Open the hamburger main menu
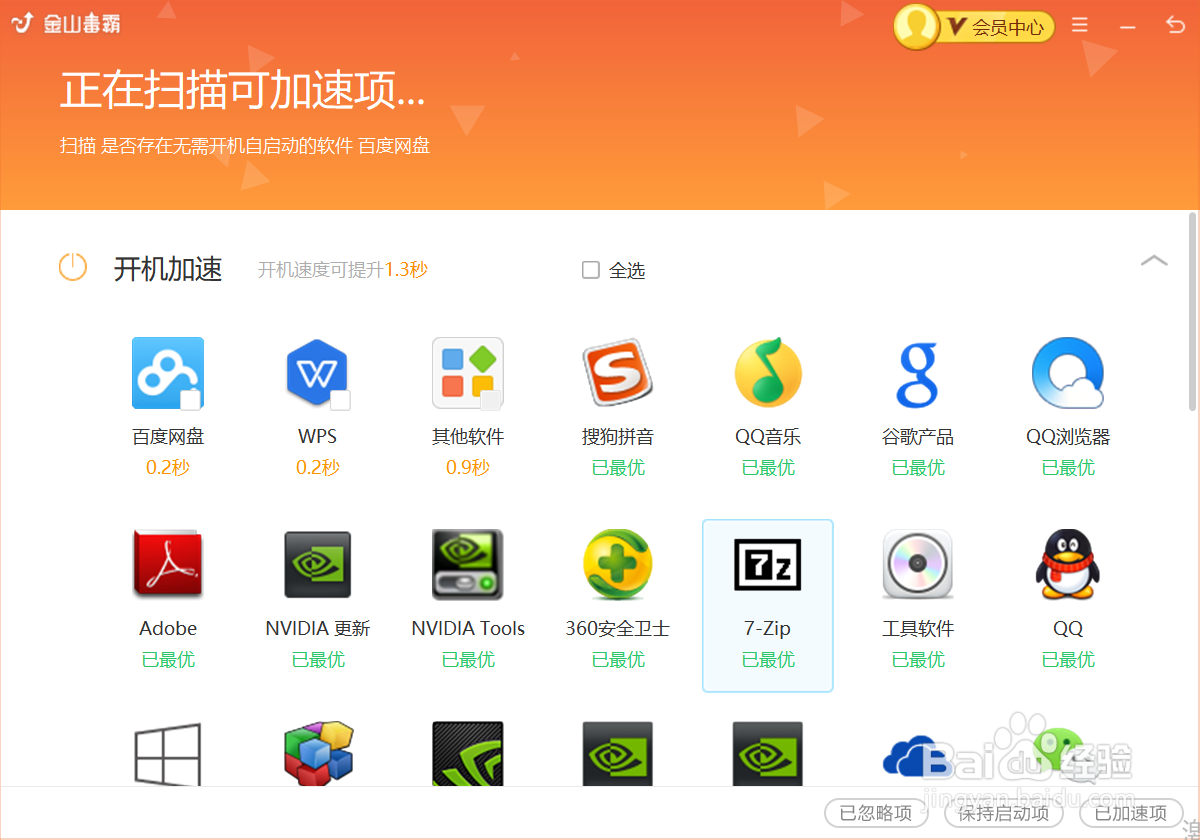Image resolution: width=1200 pixels, height=840 pixels. click(x=1080, y=25)
